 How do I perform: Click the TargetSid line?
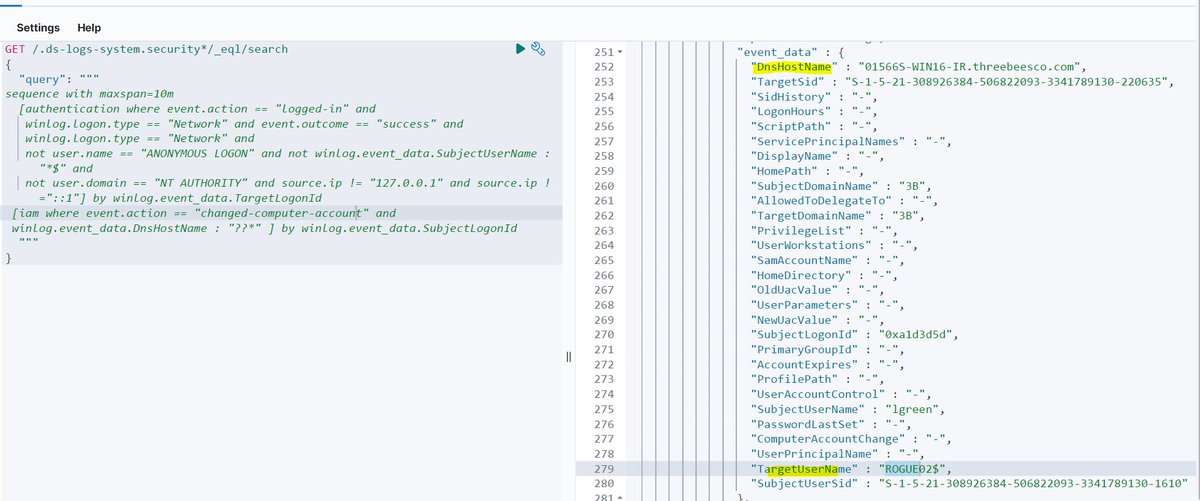pos(962,81)
